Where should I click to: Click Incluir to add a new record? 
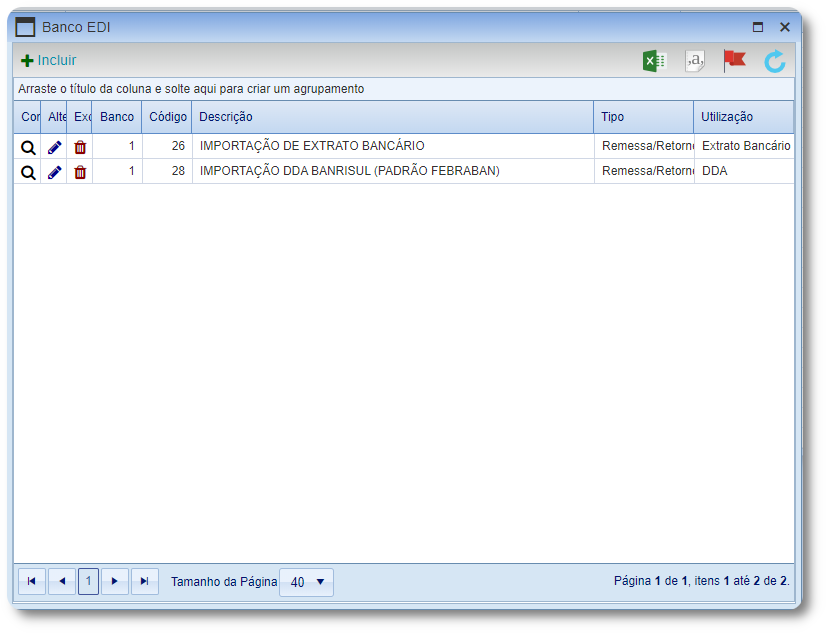[48, 61]
